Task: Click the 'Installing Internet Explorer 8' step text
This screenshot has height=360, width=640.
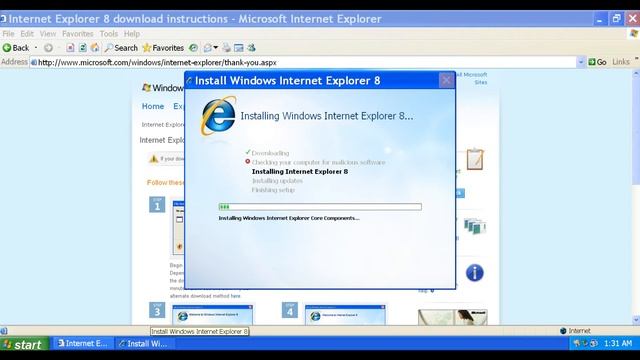Action: click(x=300, y=171)
